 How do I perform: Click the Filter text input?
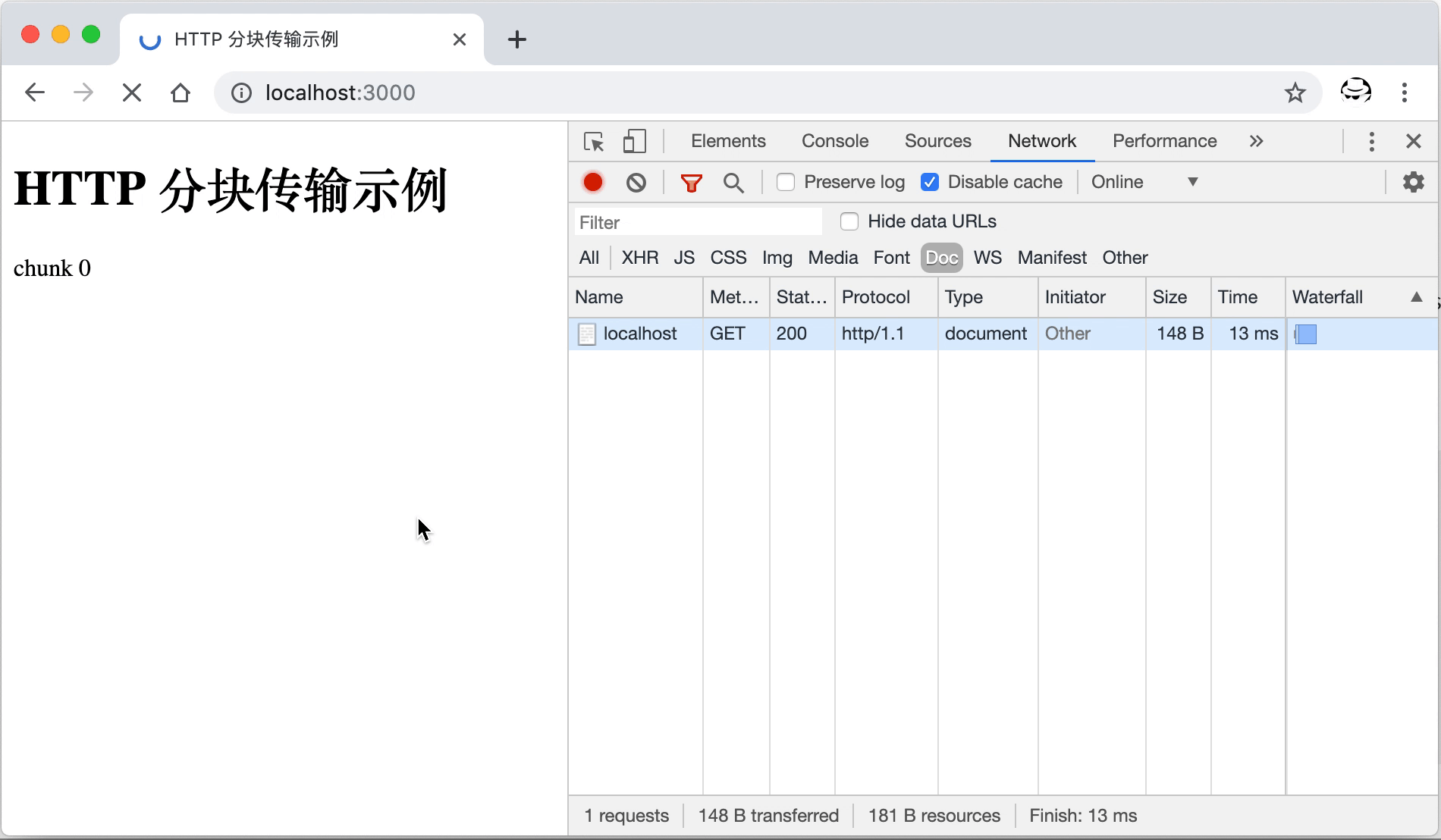click(x=698, y=222)
